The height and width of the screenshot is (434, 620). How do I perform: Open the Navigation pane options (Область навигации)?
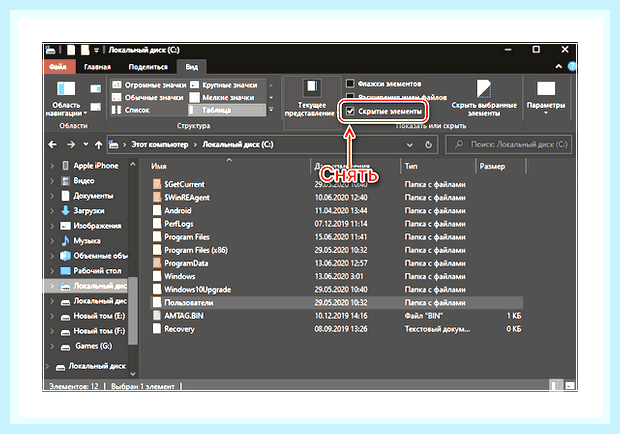coord(66,99)
